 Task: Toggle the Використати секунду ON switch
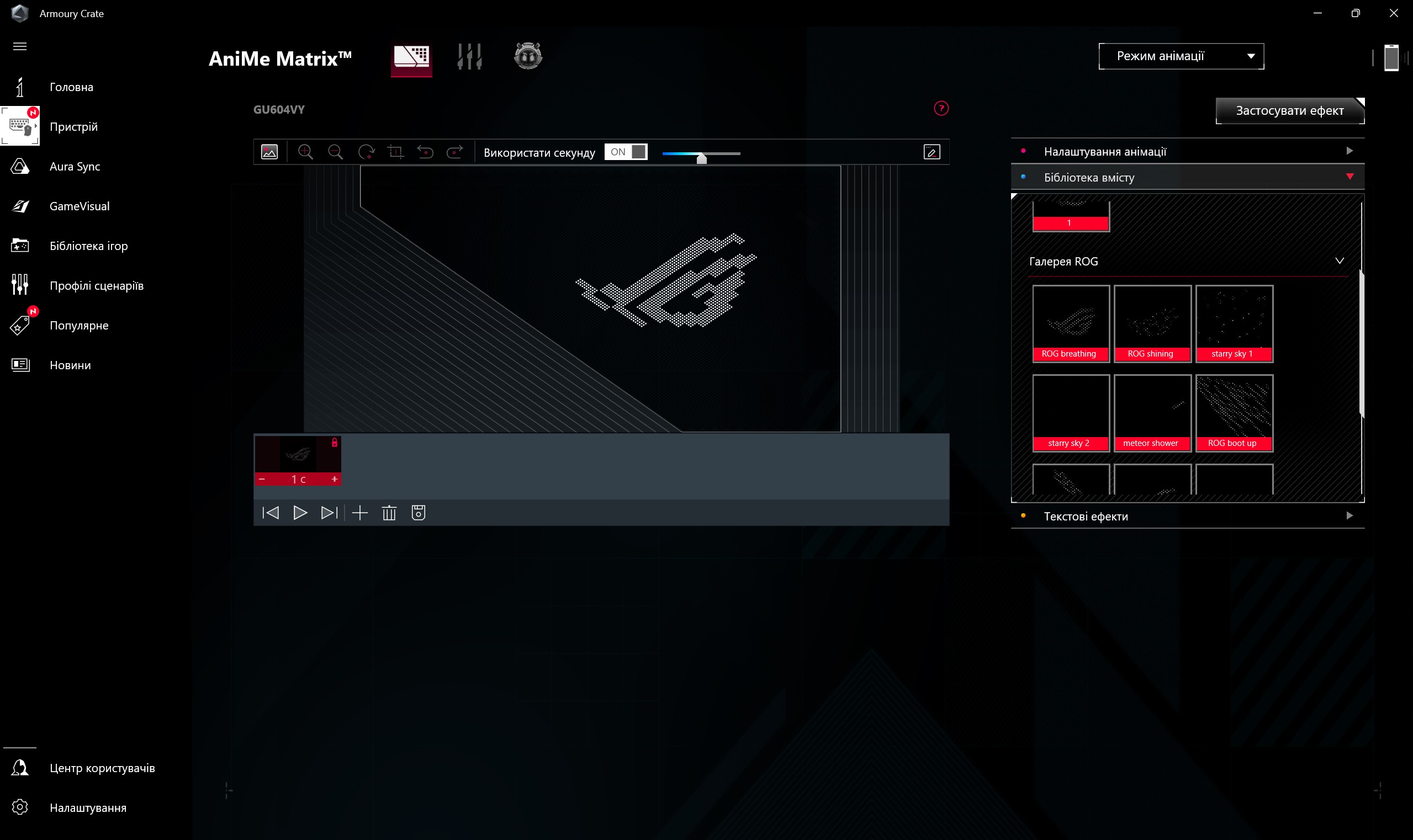(625, 152)
